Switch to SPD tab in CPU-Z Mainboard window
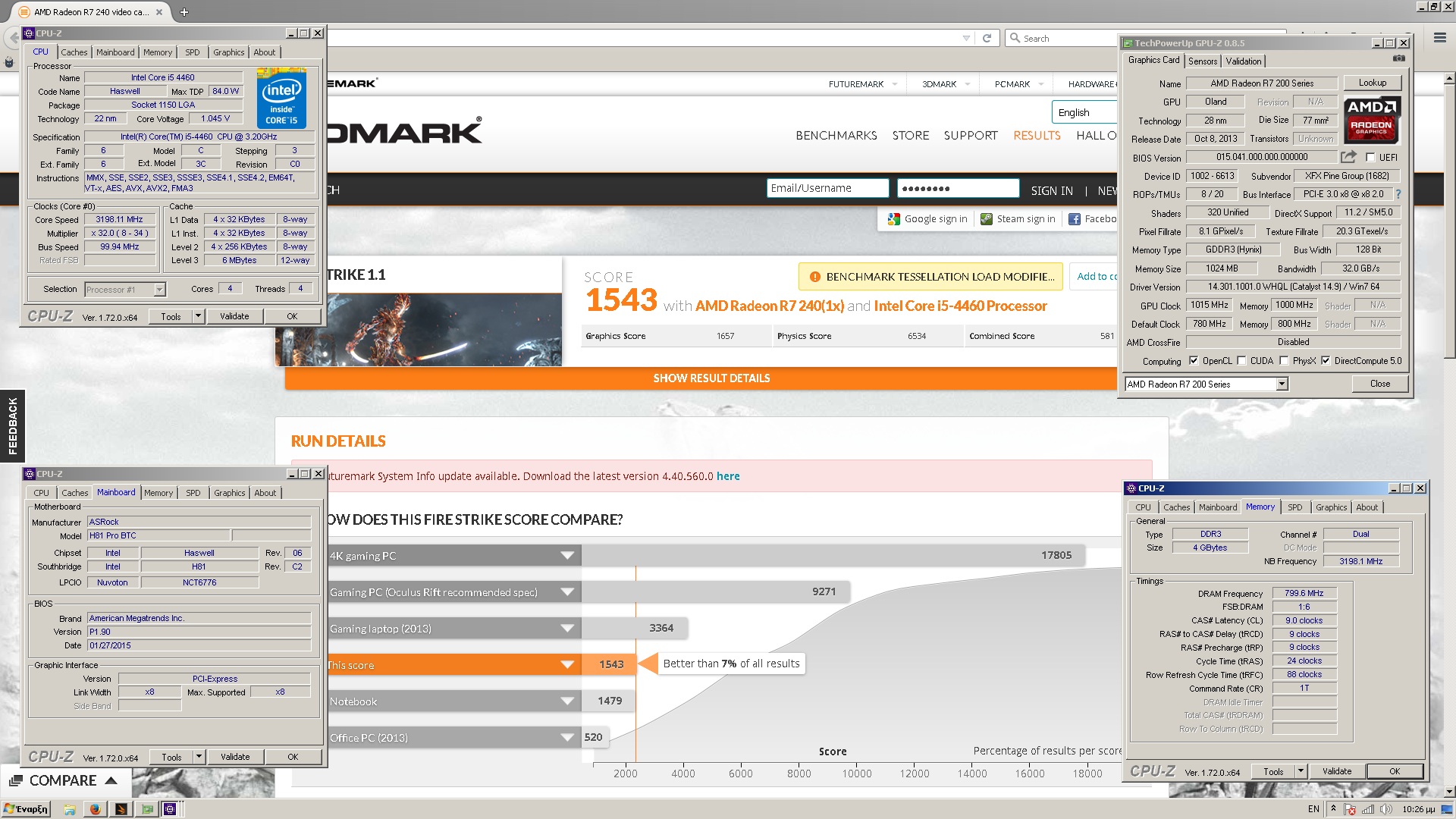The width and height of the screenshot is (1456, 819). (x=193, y=493)
